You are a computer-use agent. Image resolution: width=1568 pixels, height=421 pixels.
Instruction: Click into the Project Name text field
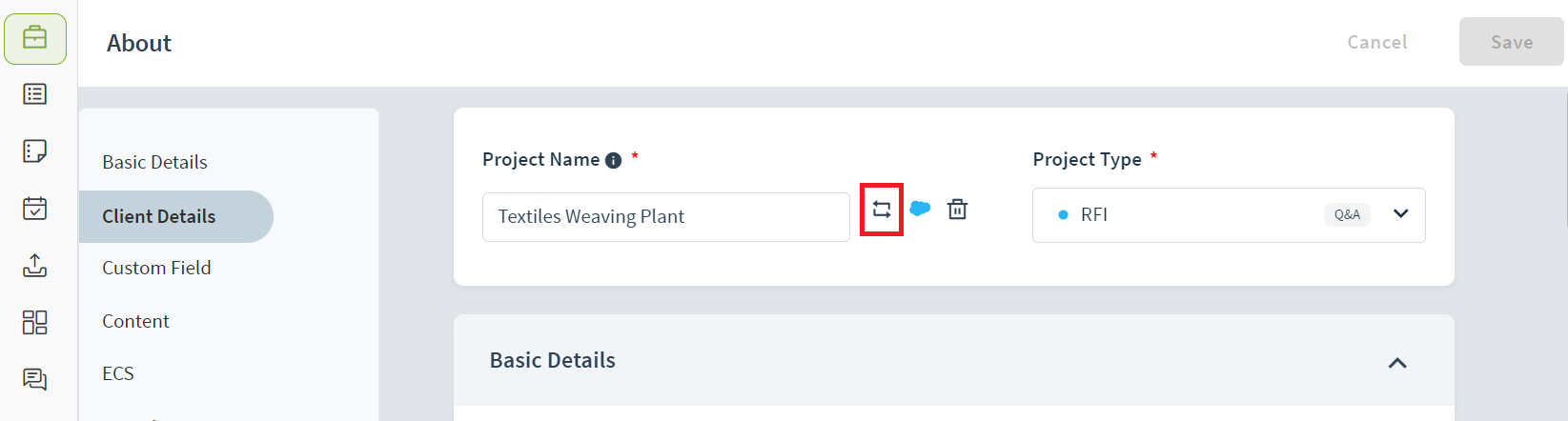[x=666, y=217]
